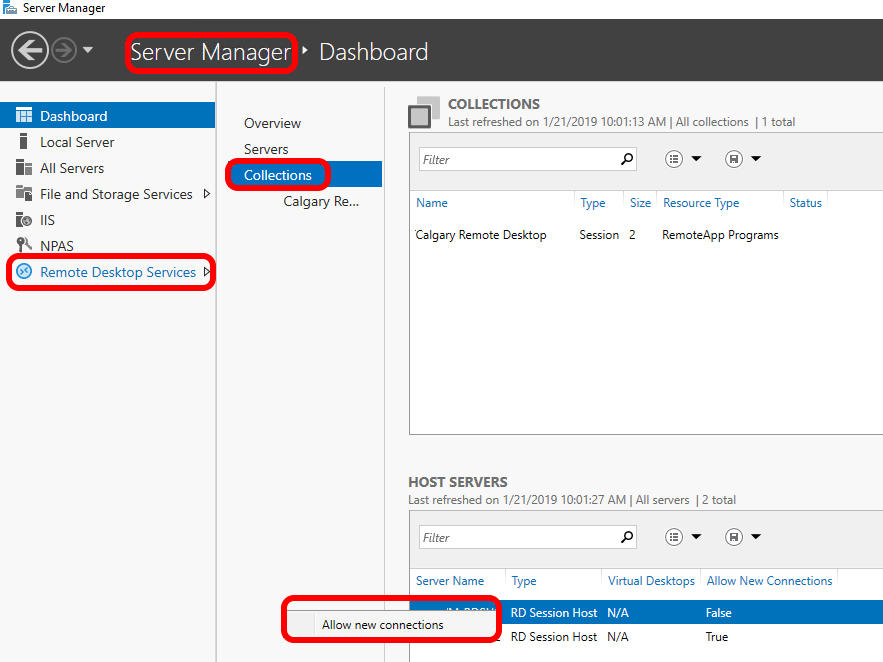Open Collections list view options dropdown

pyautogui.click(x=683, y=159)
